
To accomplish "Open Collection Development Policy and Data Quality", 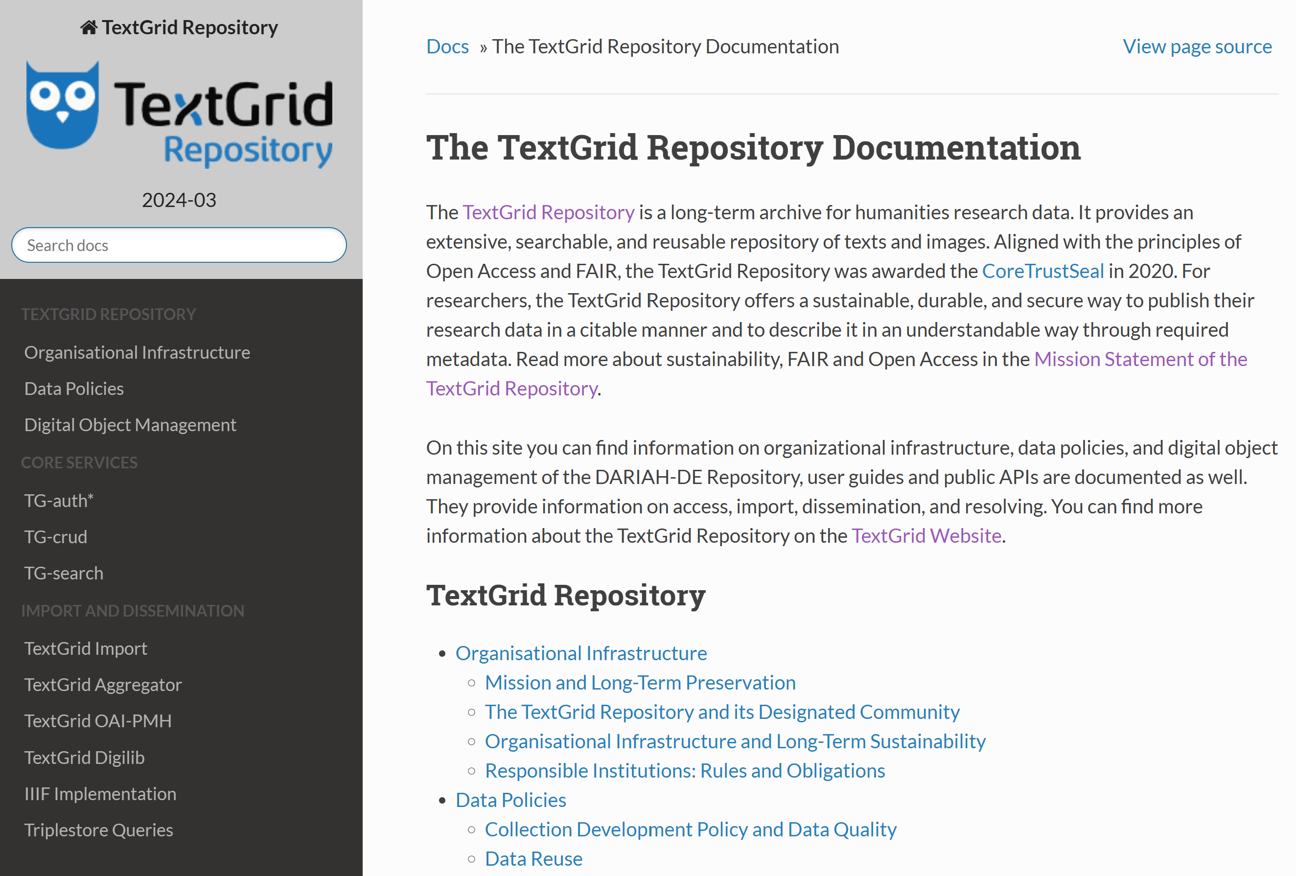I will 691,829.
